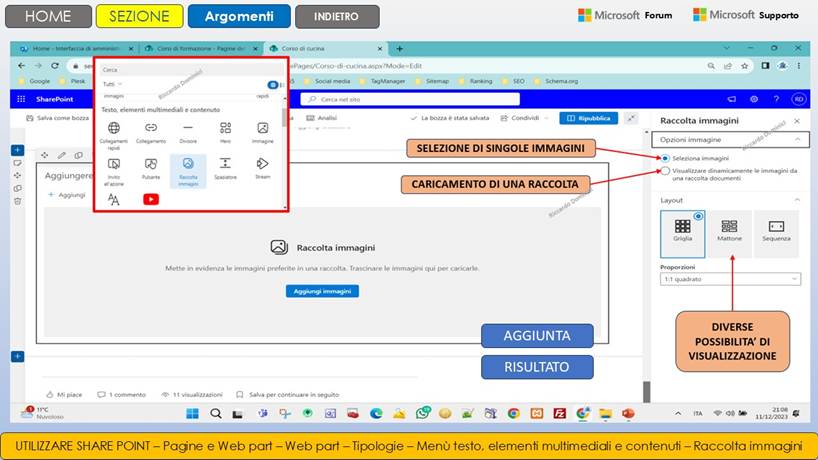Click the 'Cerca nel sito' search field

coord(410,99)
